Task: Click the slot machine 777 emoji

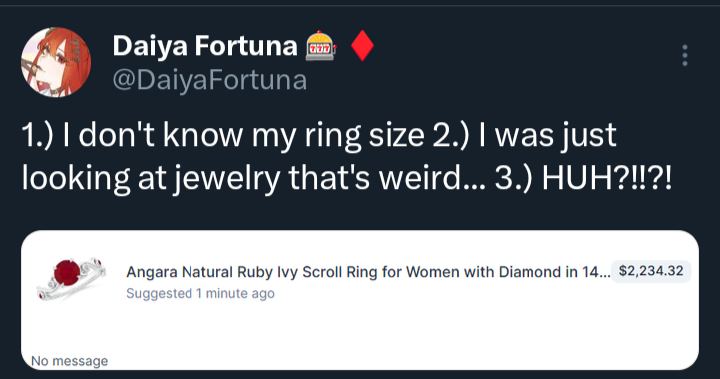Action: tap(321, 46)
